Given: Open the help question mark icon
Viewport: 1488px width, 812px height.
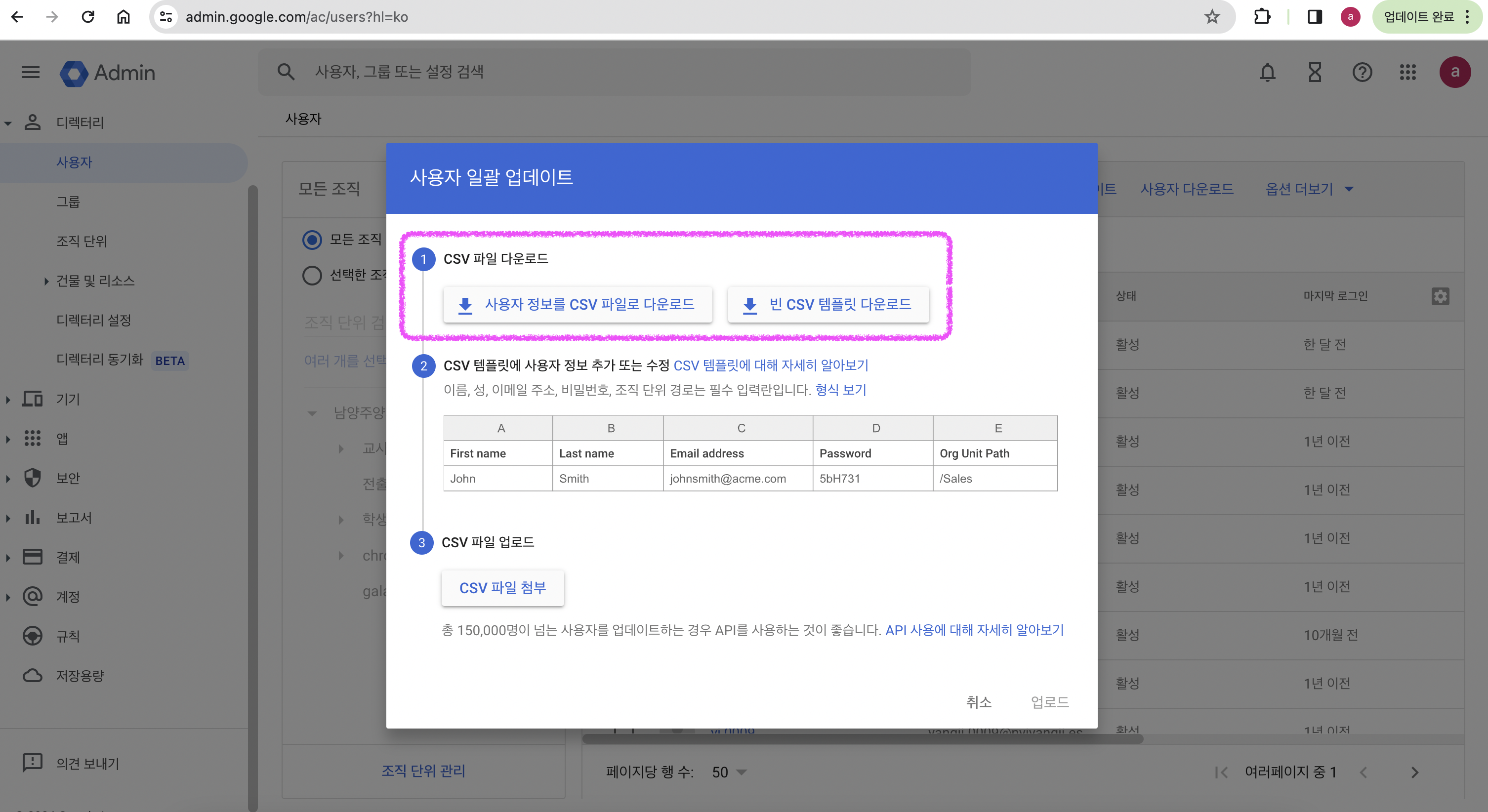Looking at the screenshot, I should coord(1362,72).
